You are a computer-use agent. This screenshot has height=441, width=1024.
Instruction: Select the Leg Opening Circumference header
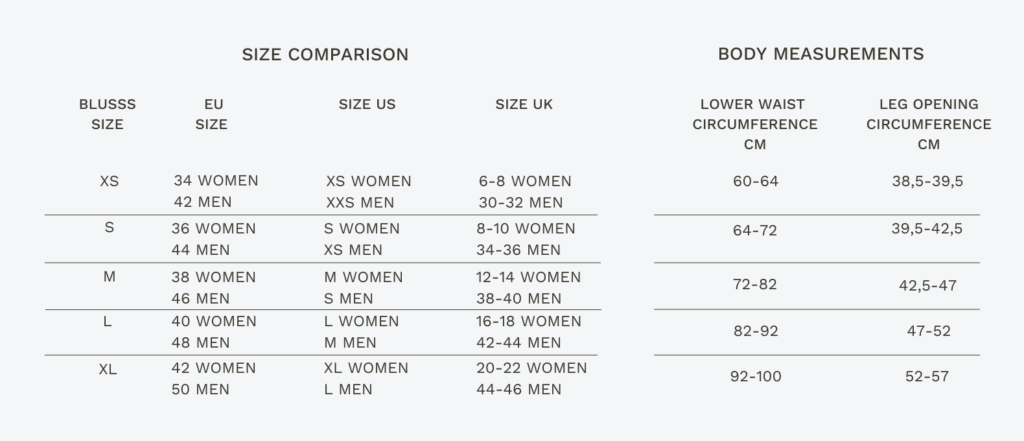coord(928,124)
